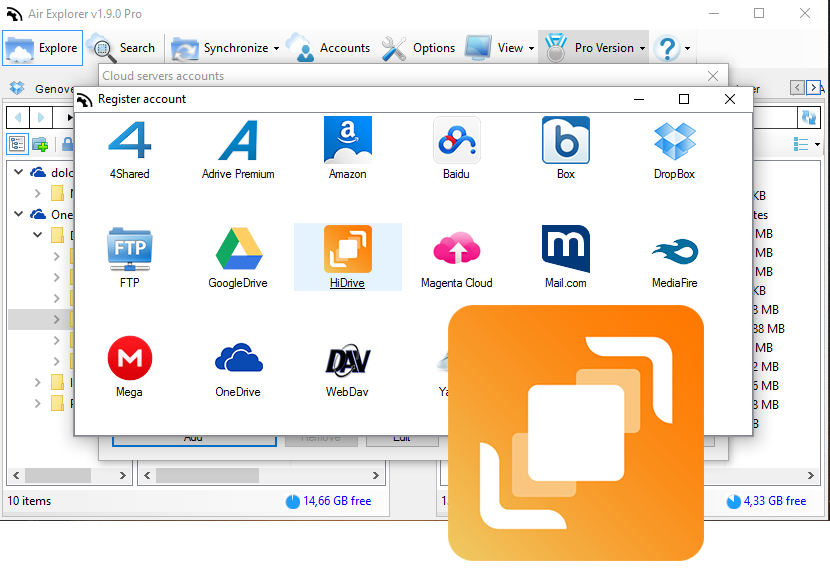This screenshot has width=830, height=581.
Task: Collapse the 'dolc' account tree node
Action: point(19,172)
